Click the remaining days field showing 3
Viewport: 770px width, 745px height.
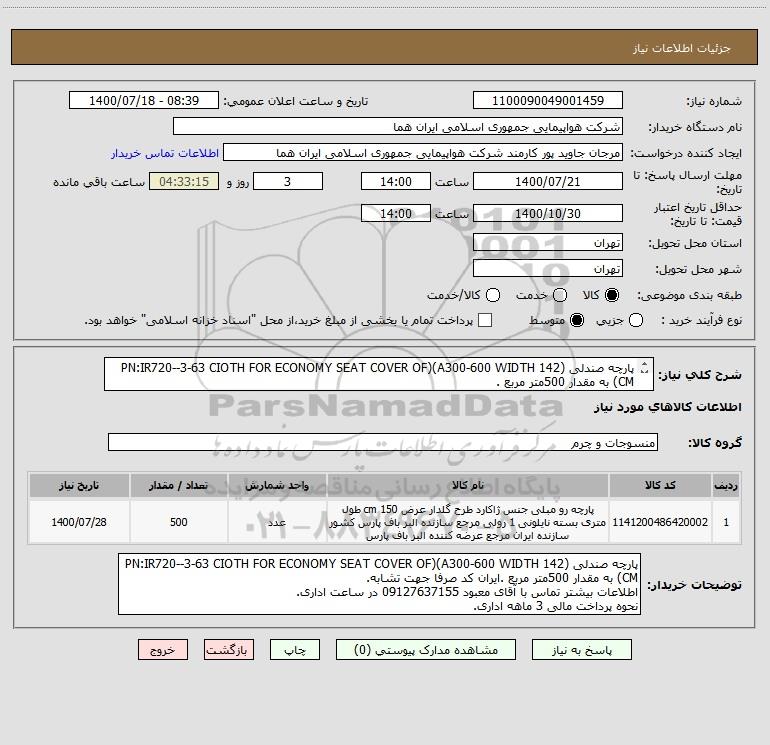coord(288,181)
